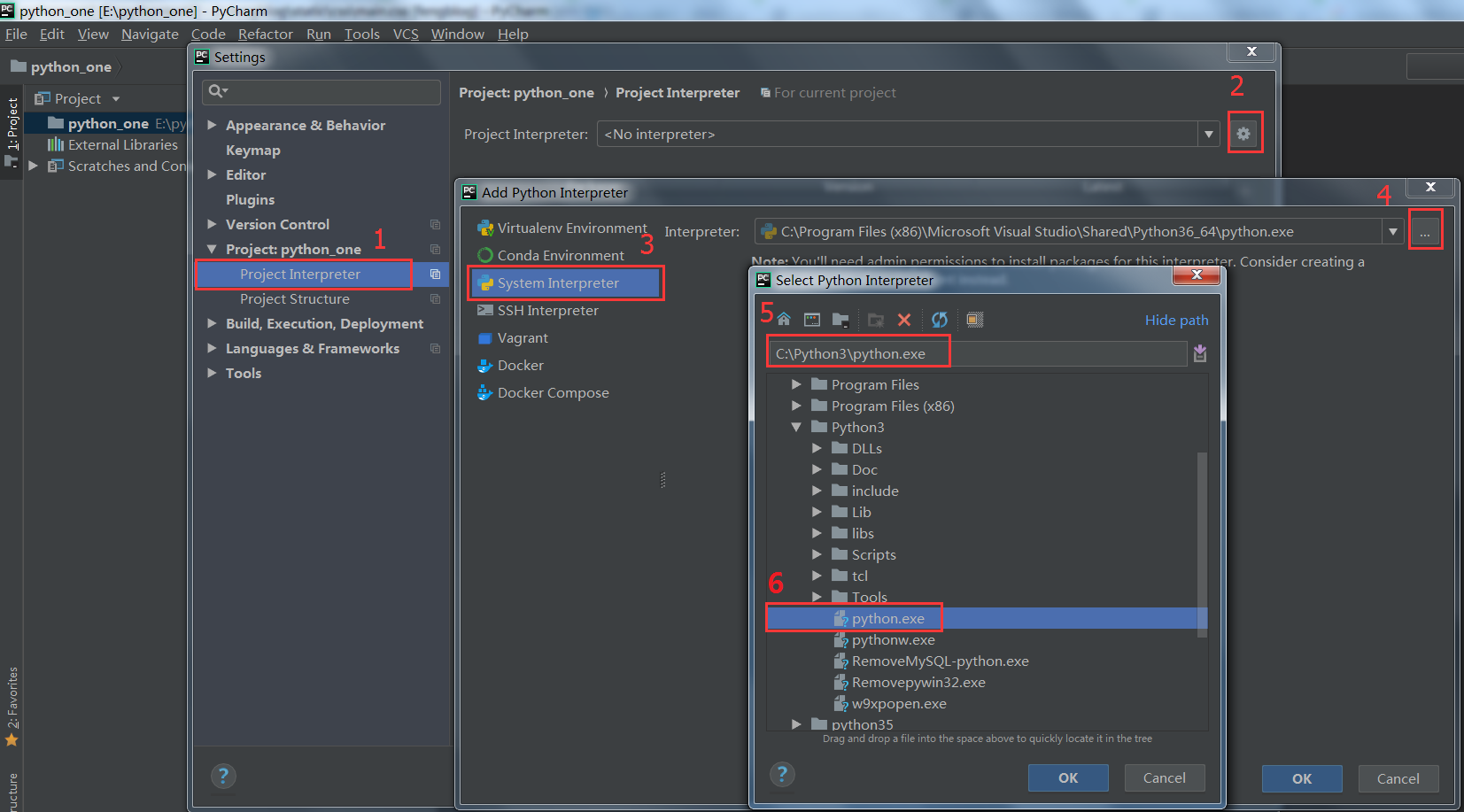Open Project Structure settings page
This screenshot has height=812, width=1464.
coord(294,299)
